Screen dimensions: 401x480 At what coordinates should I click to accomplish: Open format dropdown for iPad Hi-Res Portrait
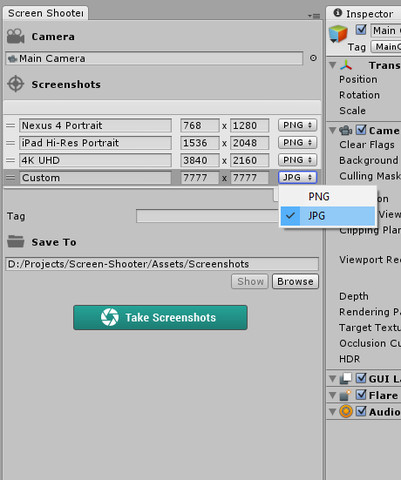[297, 143]
